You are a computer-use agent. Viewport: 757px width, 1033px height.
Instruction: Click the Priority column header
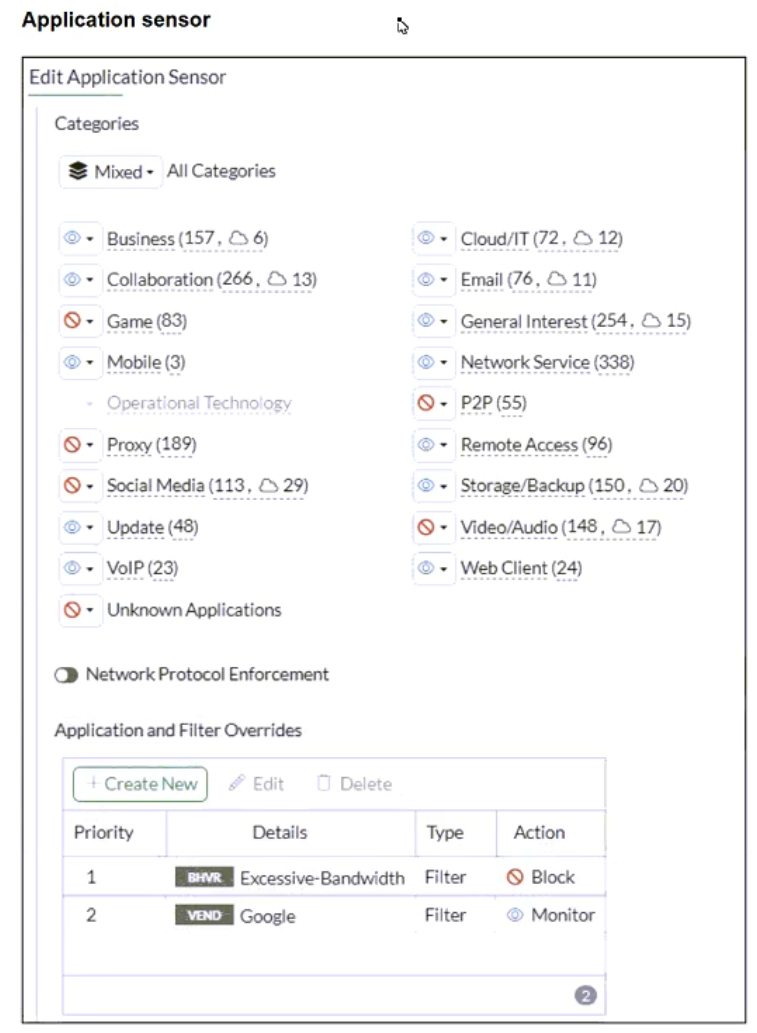coord(104,832)
